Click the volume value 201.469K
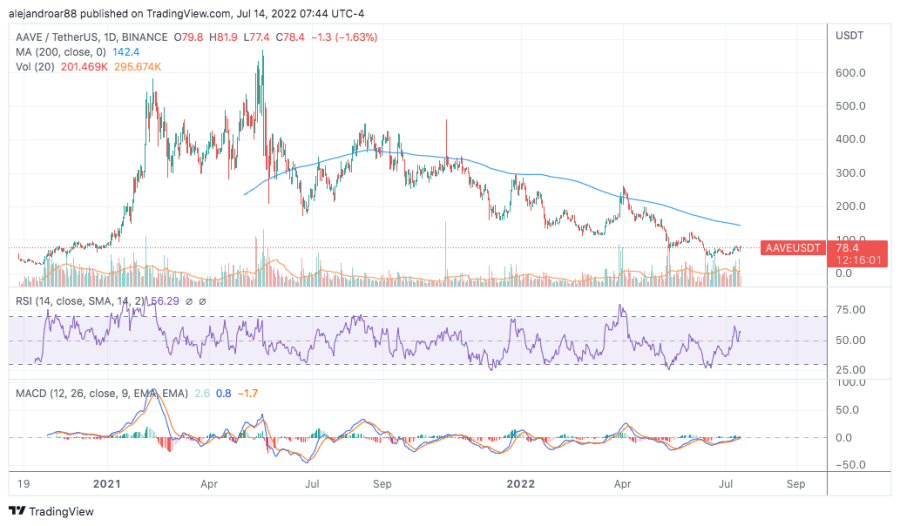900x526 pixels. click(84, 67)
